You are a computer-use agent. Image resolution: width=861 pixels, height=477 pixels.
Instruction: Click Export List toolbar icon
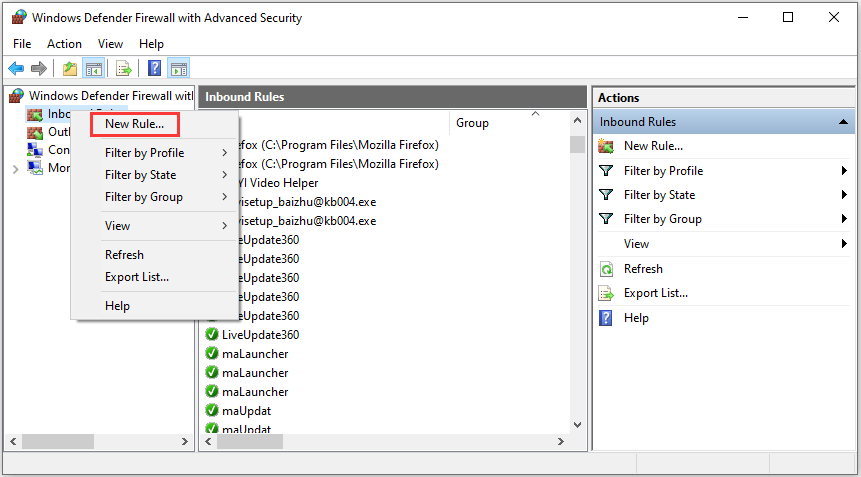pos(124,69)
